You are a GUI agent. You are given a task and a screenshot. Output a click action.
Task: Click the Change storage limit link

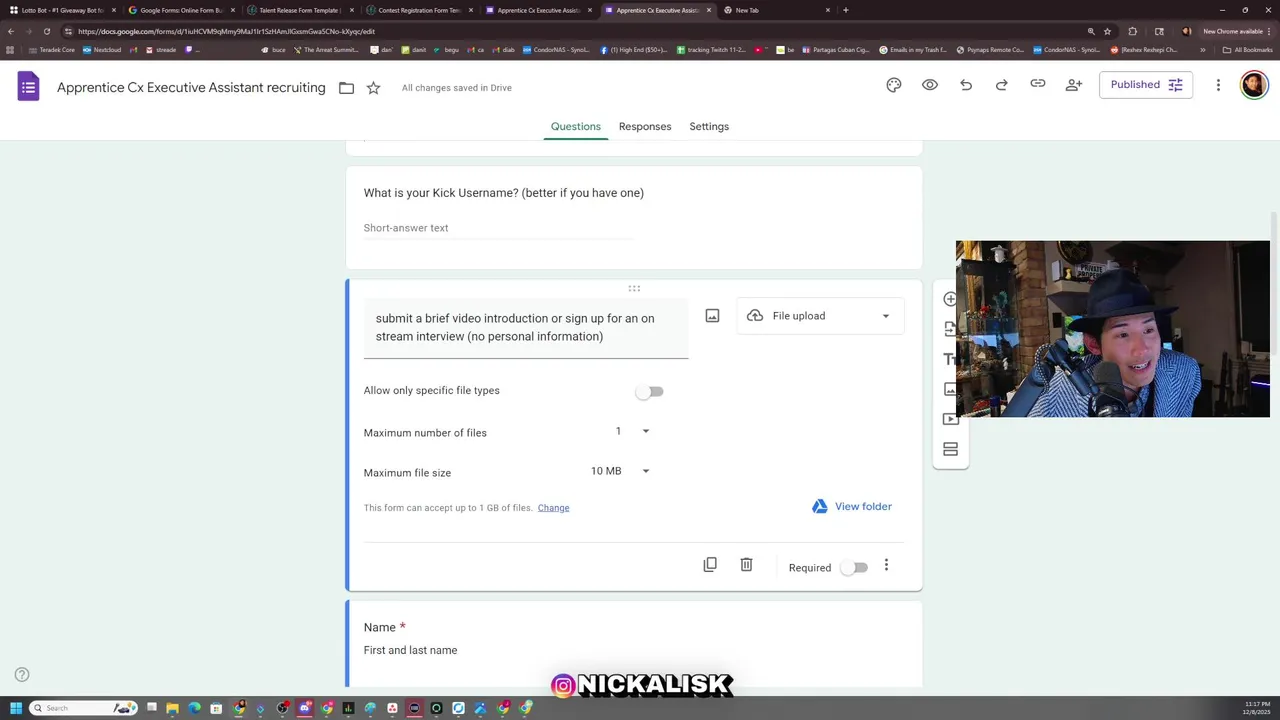(x=553, y=508)
